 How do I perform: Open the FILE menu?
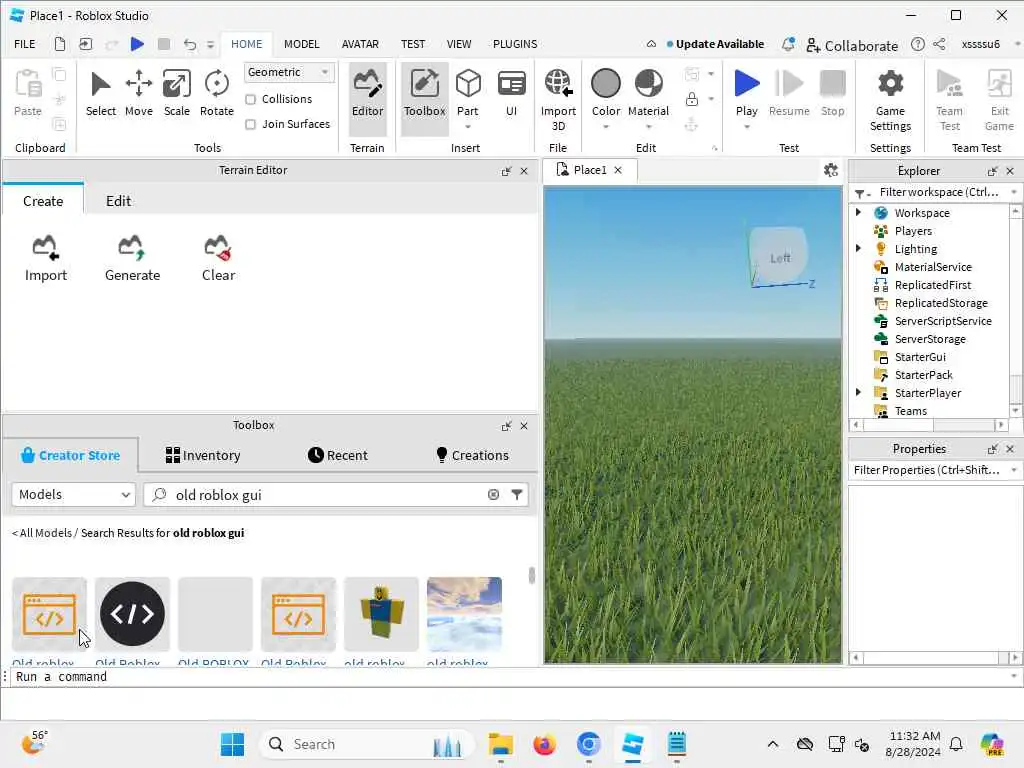(25, 44)
